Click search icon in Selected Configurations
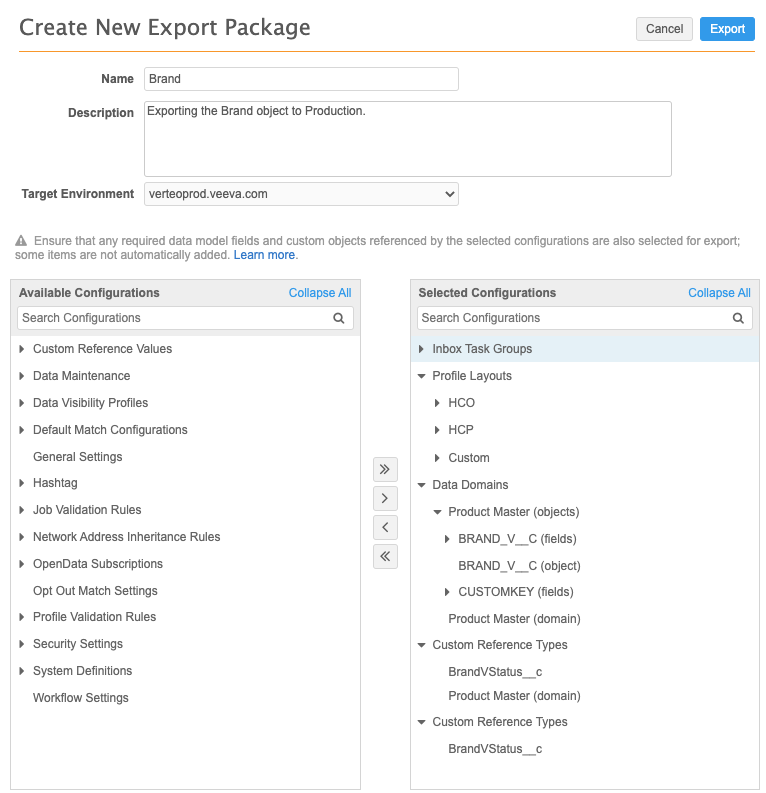 738,318
